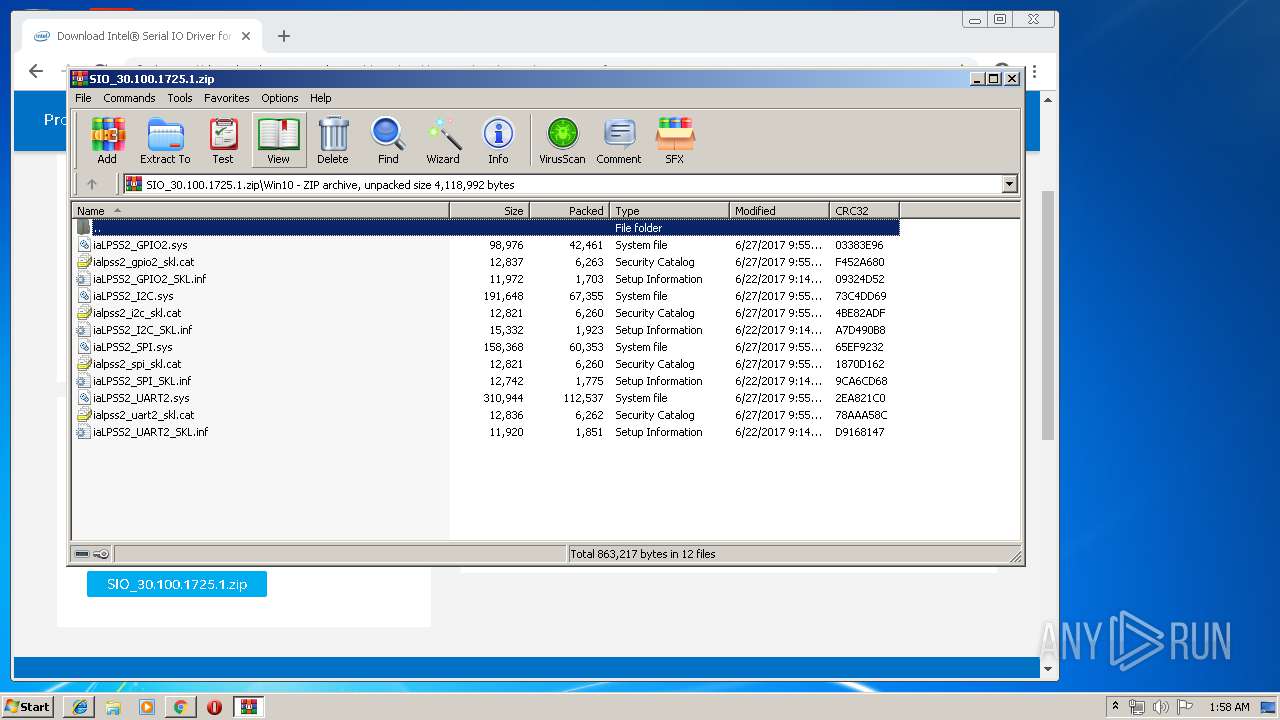Open the Options menu

click(280, 98)
